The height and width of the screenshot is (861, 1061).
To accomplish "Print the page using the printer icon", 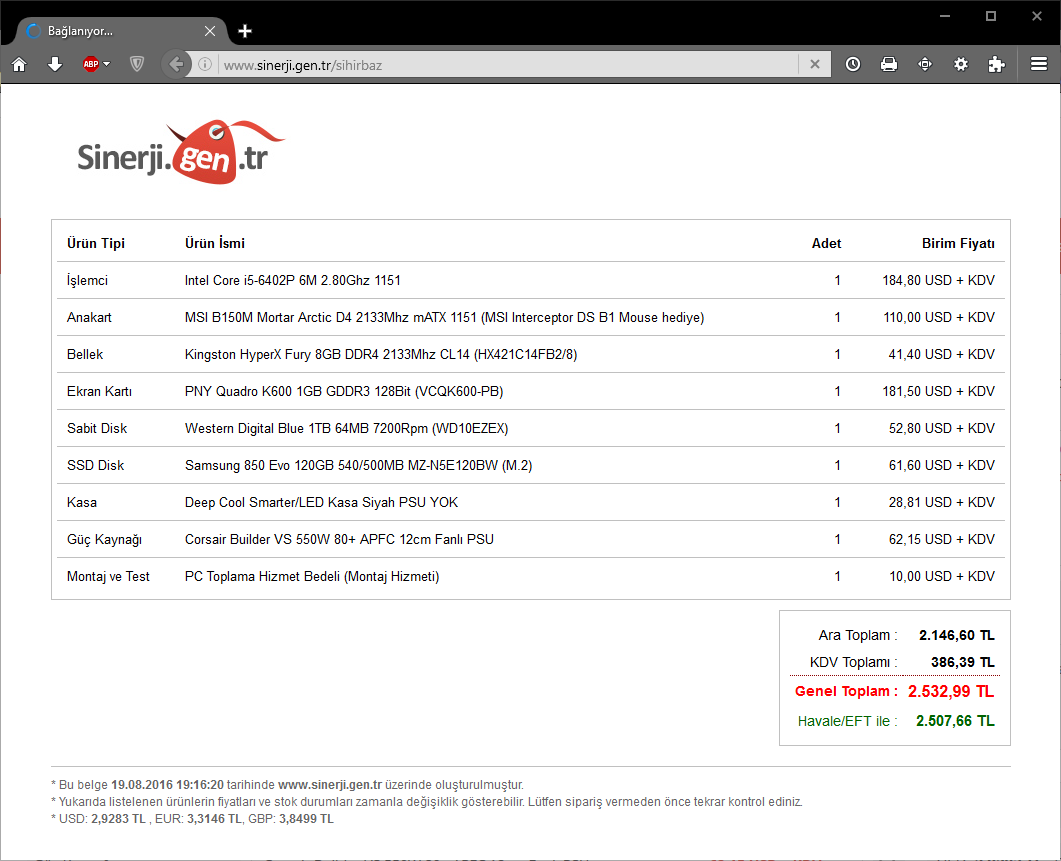I will coord(888,64).
